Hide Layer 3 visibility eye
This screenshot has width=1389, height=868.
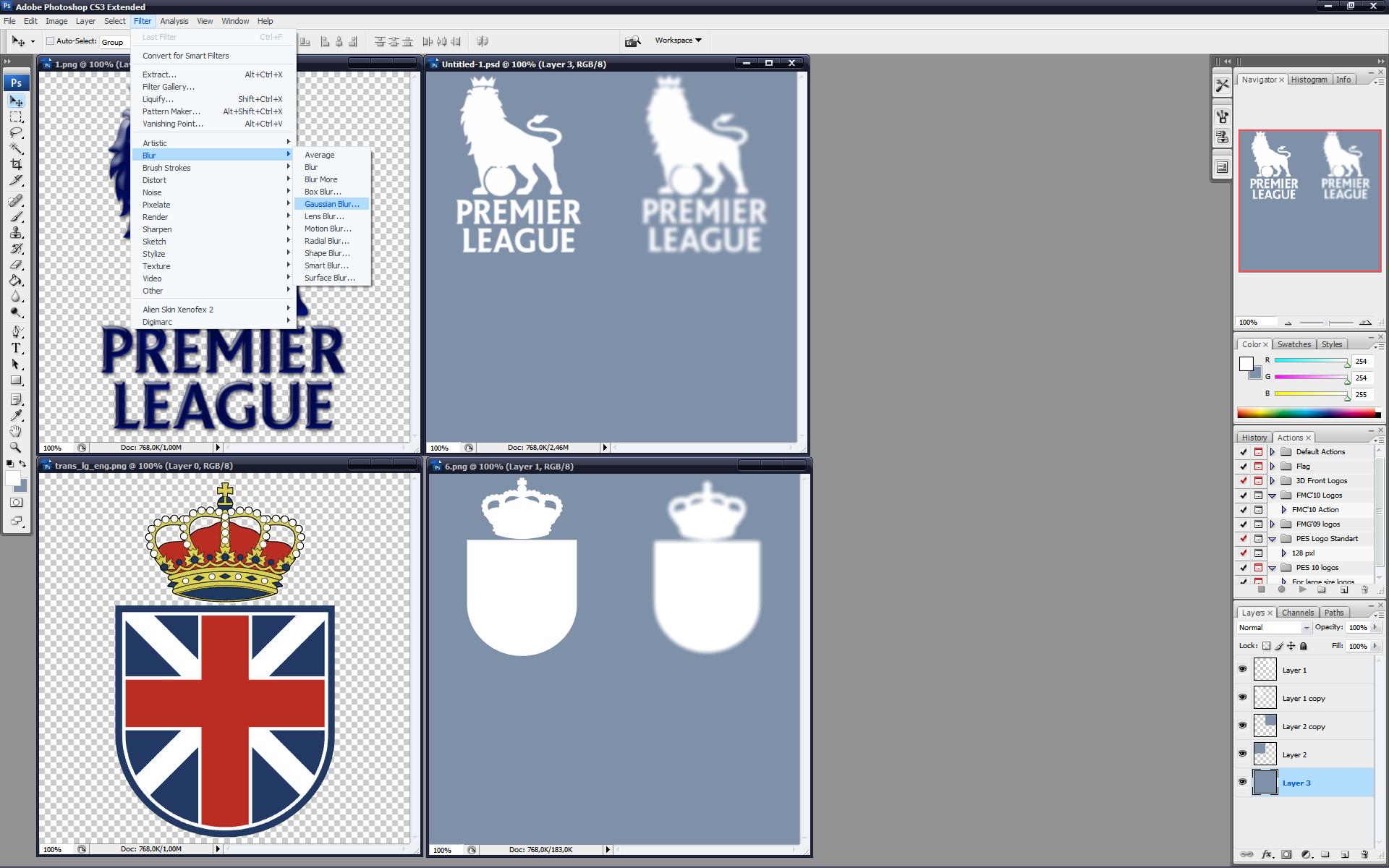(x=1243, y=782)
